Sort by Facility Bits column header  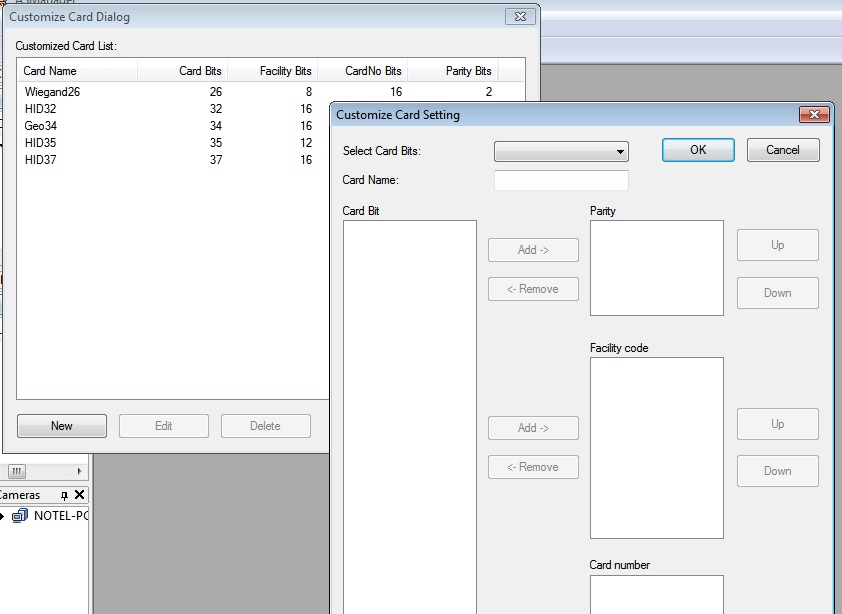tap(273, 71)
